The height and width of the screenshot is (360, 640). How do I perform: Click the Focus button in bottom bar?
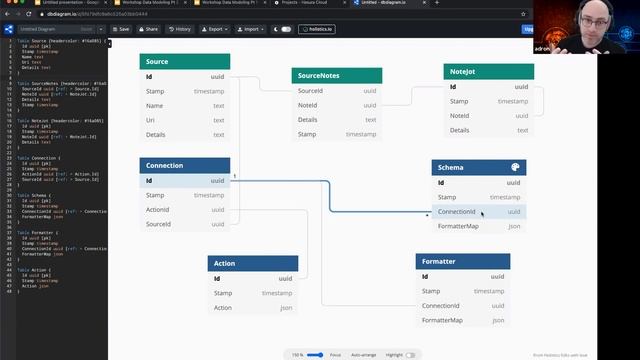(335, 355)
